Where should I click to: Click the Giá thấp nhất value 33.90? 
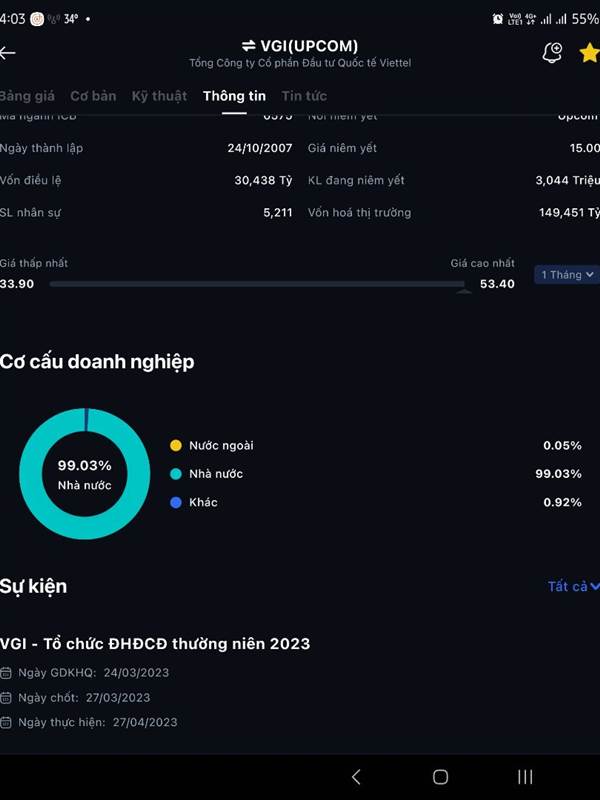point(17,284)
